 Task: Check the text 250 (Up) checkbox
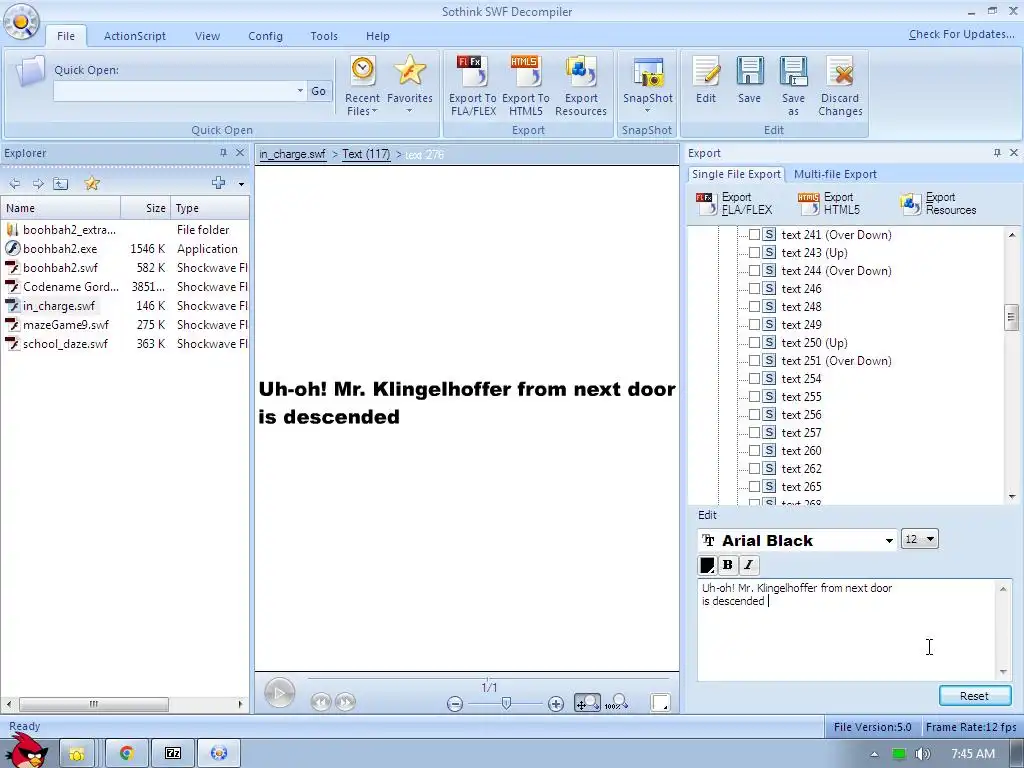(x=754, y=343)
